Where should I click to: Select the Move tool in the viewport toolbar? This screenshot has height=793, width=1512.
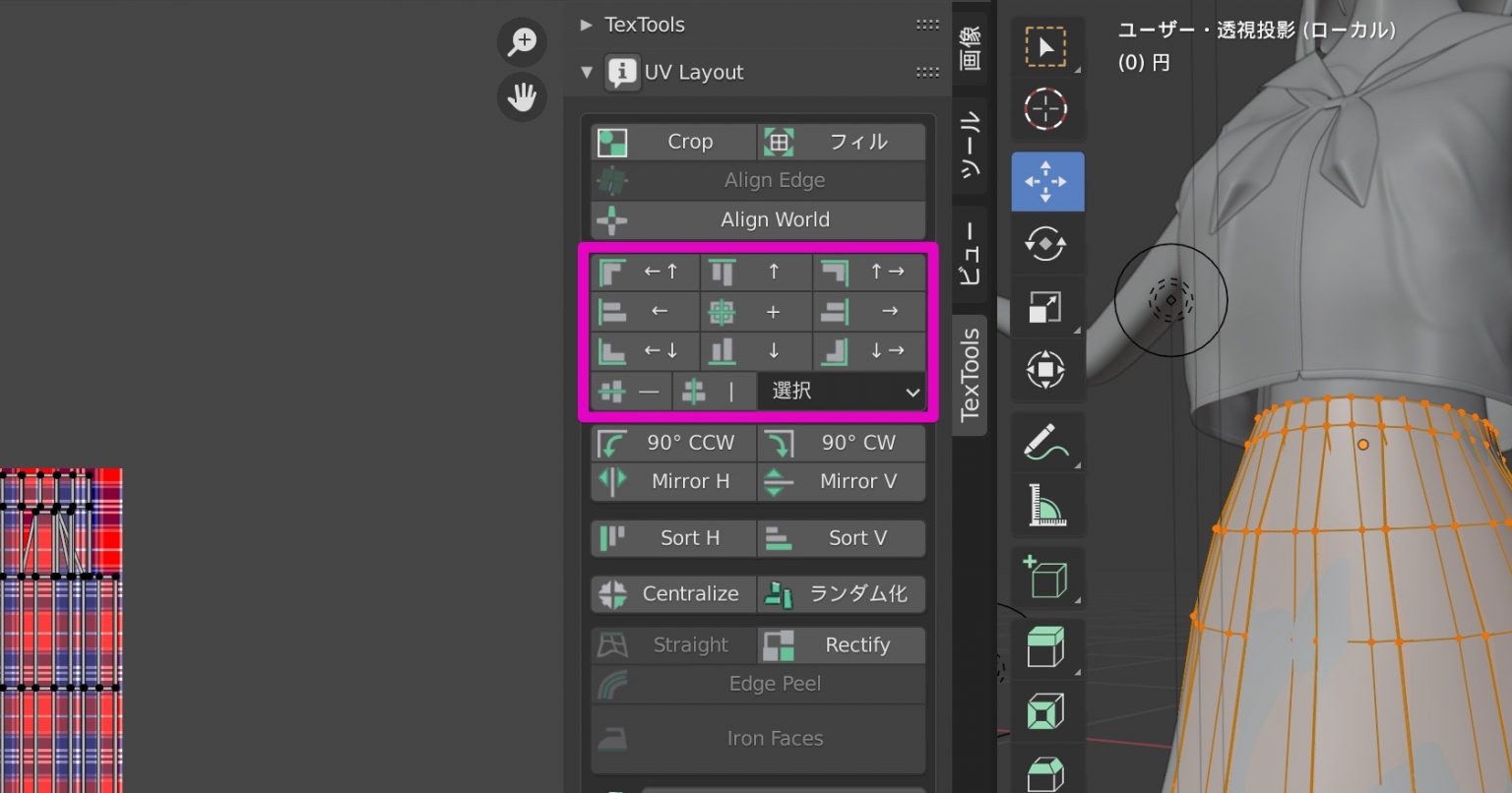1047,181
